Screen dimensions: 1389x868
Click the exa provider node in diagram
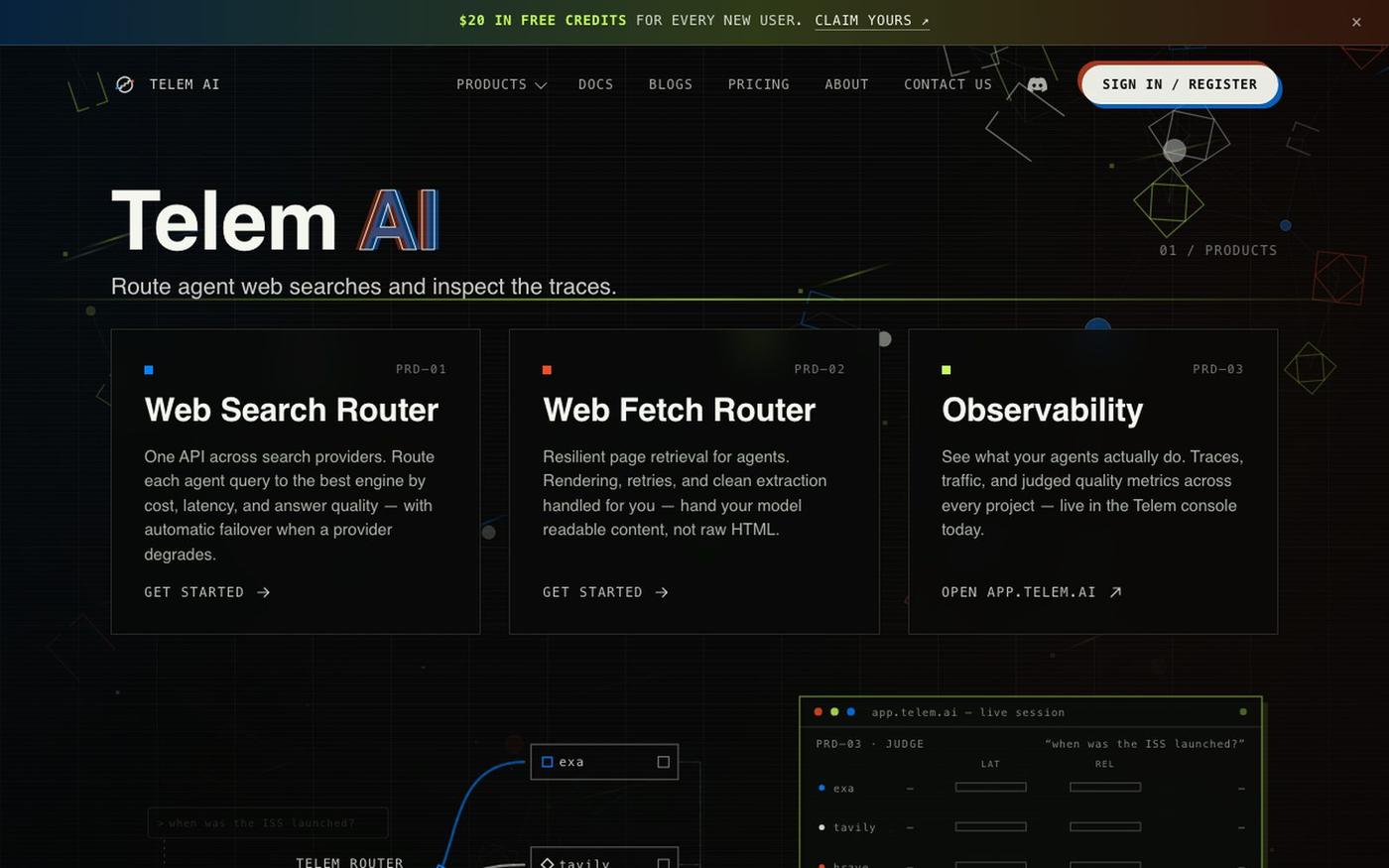604,762
